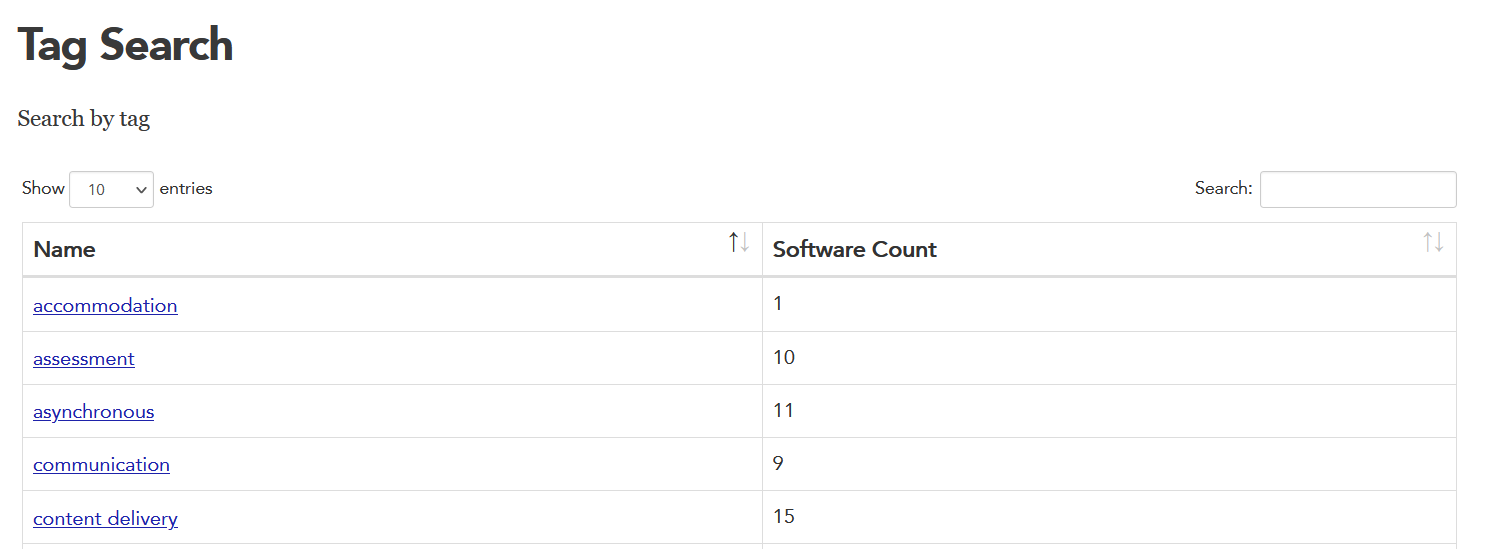The width and height of the screenshot is (1492, 549).
Task: Sort by the Name column header text
Action: point(64,250)
